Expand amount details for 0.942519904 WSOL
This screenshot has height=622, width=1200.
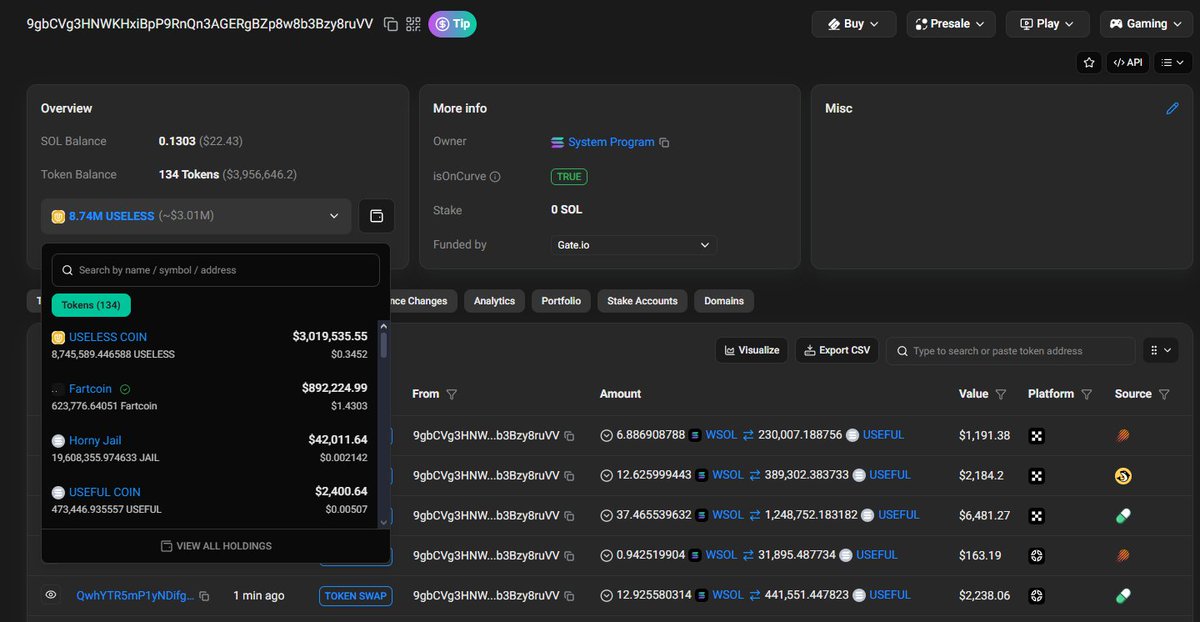[606, 555]
